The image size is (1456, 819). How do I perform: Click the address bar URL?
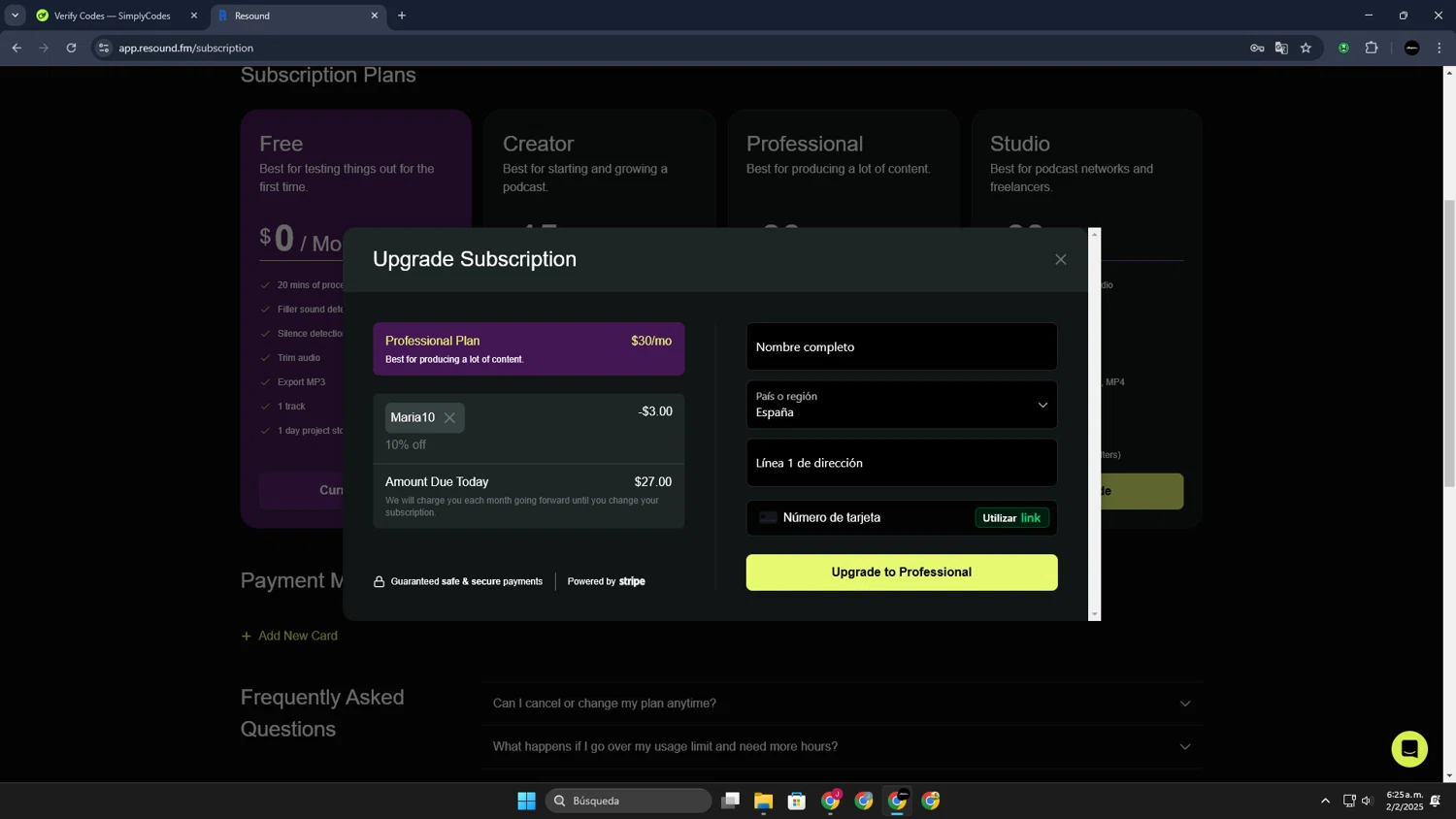[x=186, y=48]
